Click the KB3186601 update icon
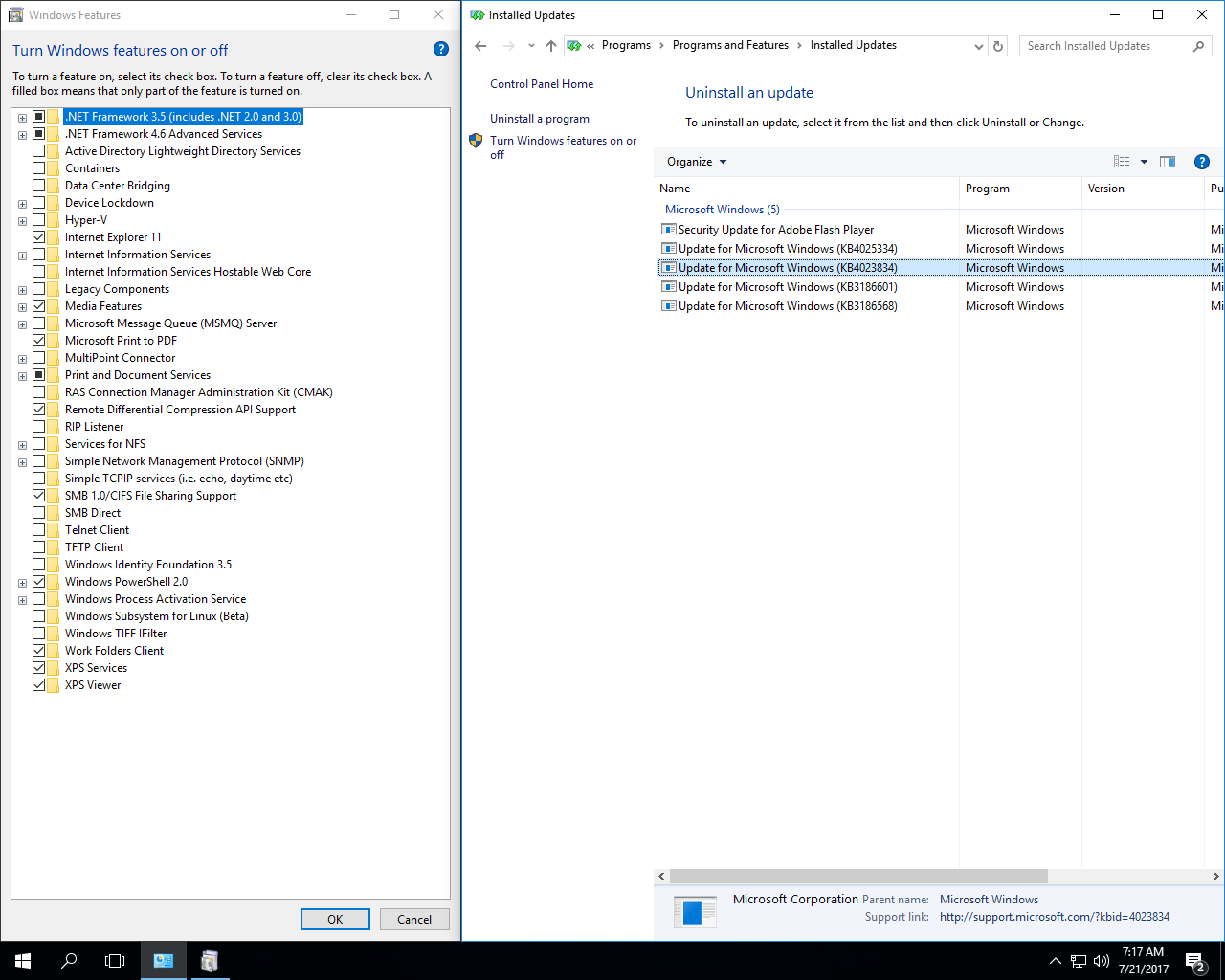The image size is (1225, 980). click(x=669, y=287)
